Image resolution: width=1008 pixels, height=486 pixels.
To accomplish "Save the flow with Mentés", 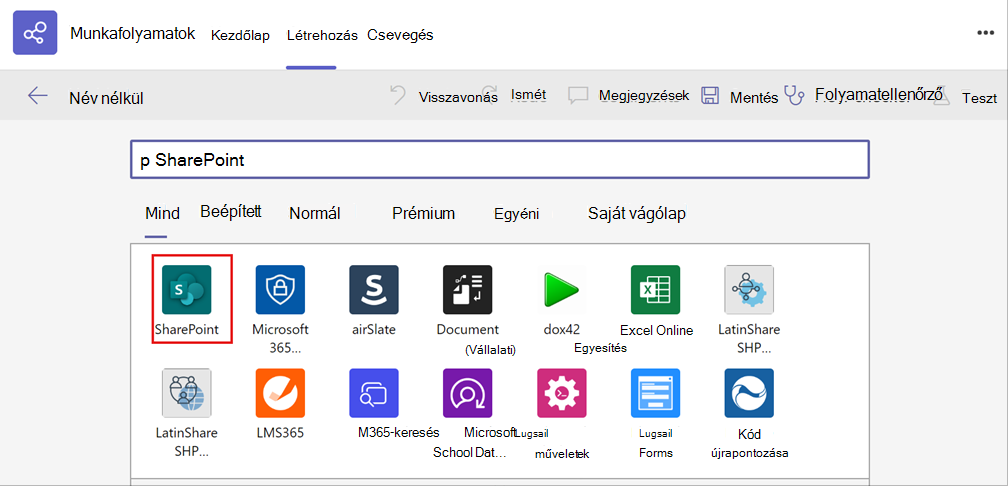I will pos(754,98).
